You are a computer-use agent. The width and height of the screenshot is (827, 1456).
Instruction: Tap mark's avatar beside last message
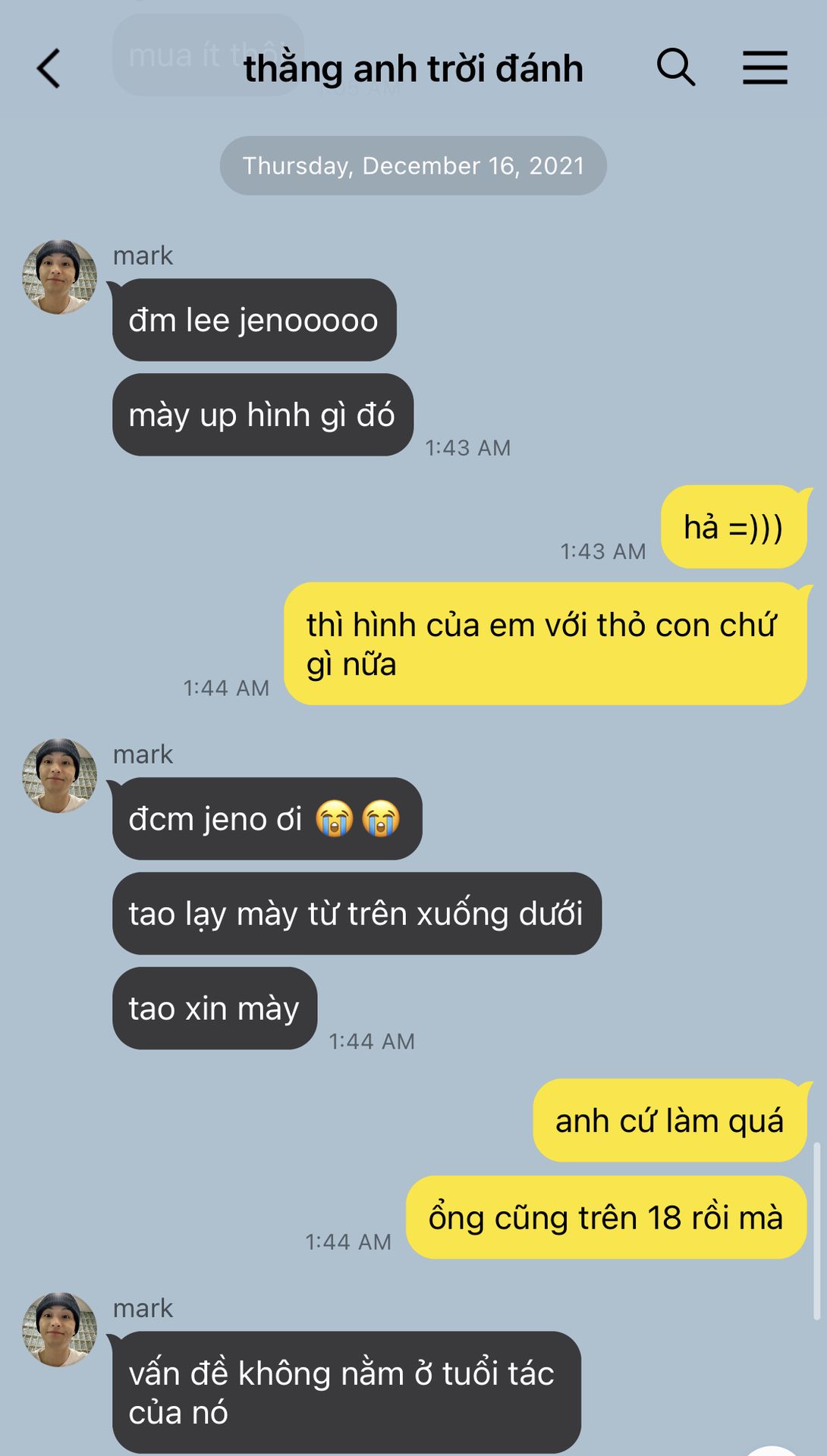(x=60, y=1329)
